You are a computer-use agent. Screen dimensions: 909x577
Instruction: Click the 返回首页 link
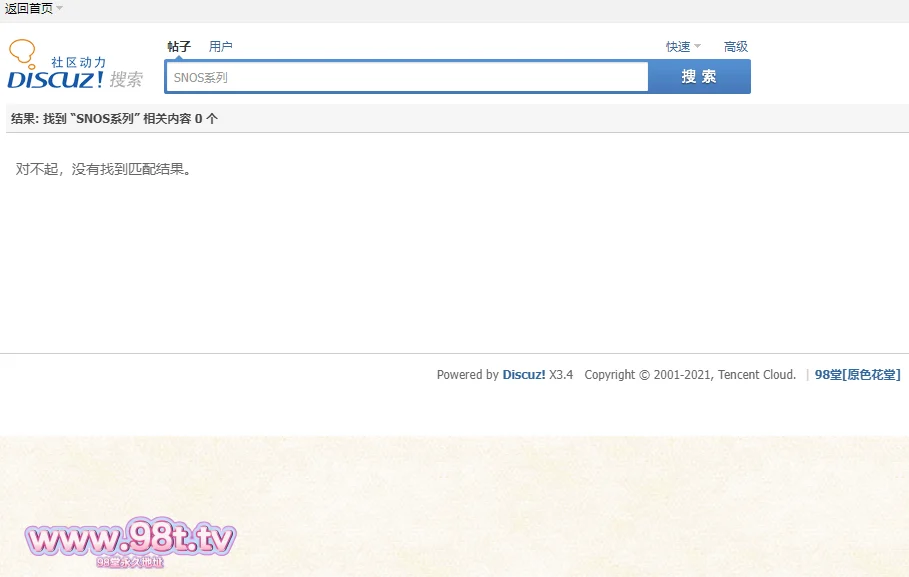click(x=28, y=8)
